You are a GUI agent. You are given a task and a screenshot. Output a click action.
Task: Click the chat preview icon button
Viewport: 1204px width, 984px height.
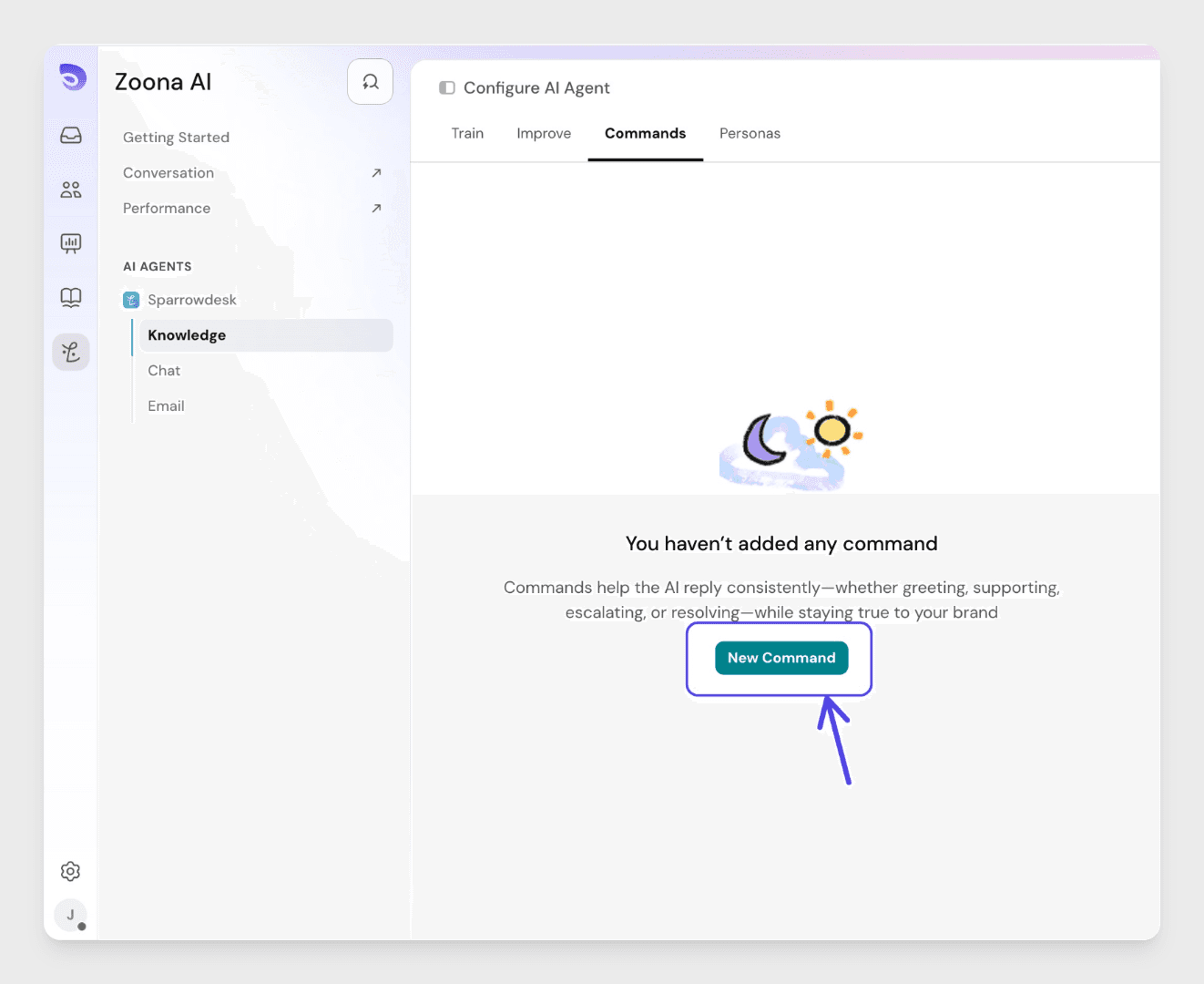tap(370, 82)
